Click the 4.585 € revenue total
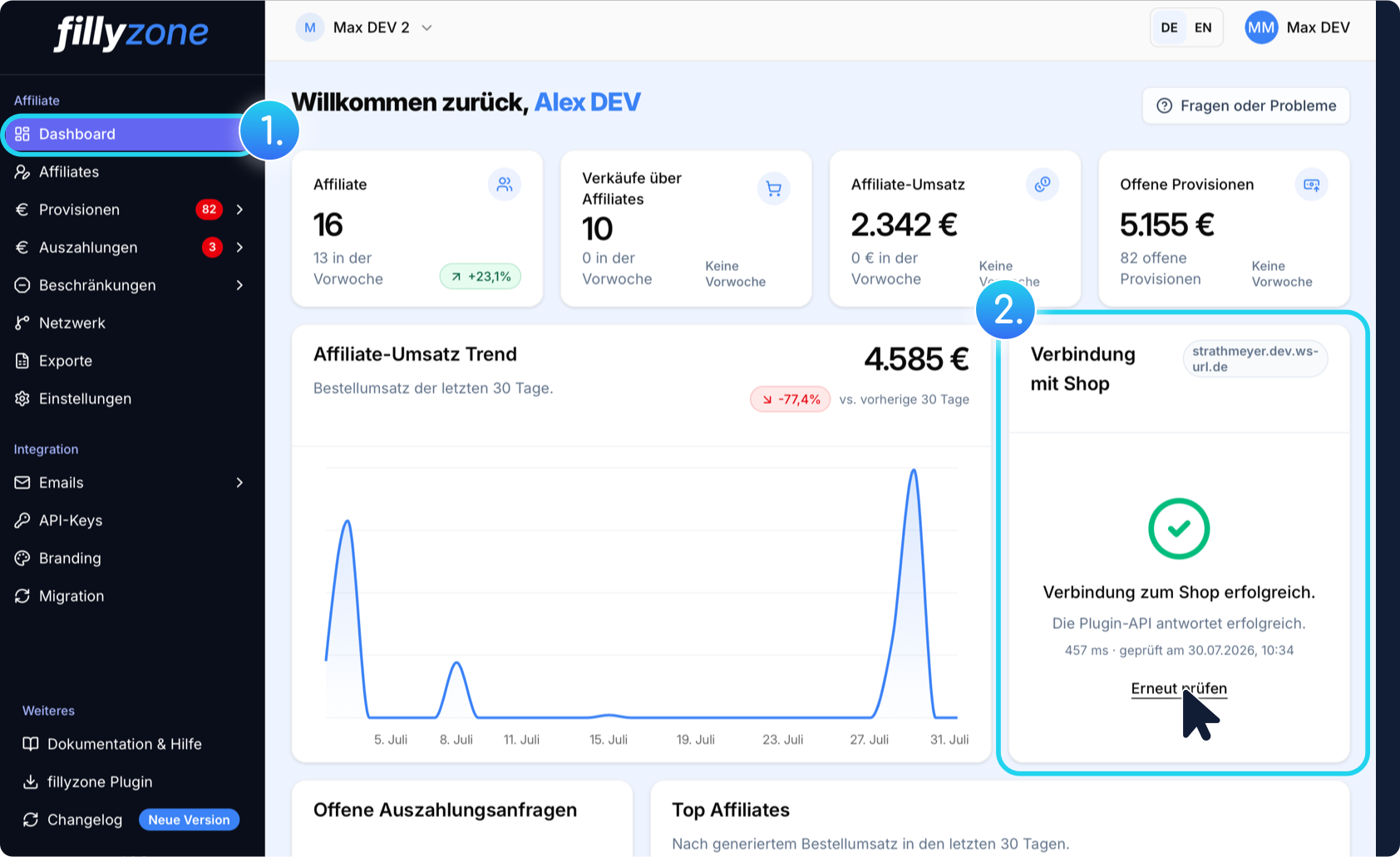The width and height of the screenshot is (1400, 857). pyautogui.click(x=916, y=360)
